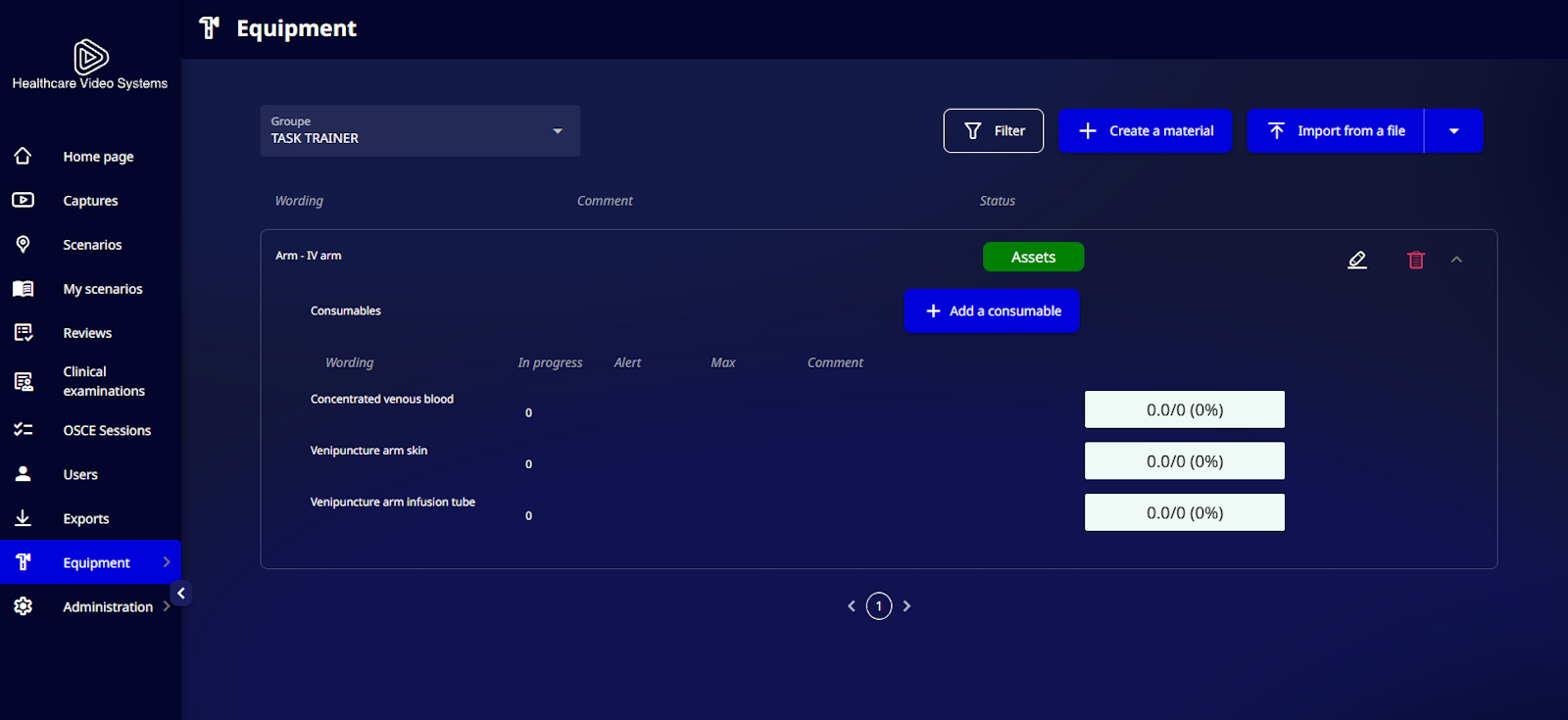1568x720 pixels.
Task: Open the Import from a file dropdown arrow
Action: click(1453, 131)
